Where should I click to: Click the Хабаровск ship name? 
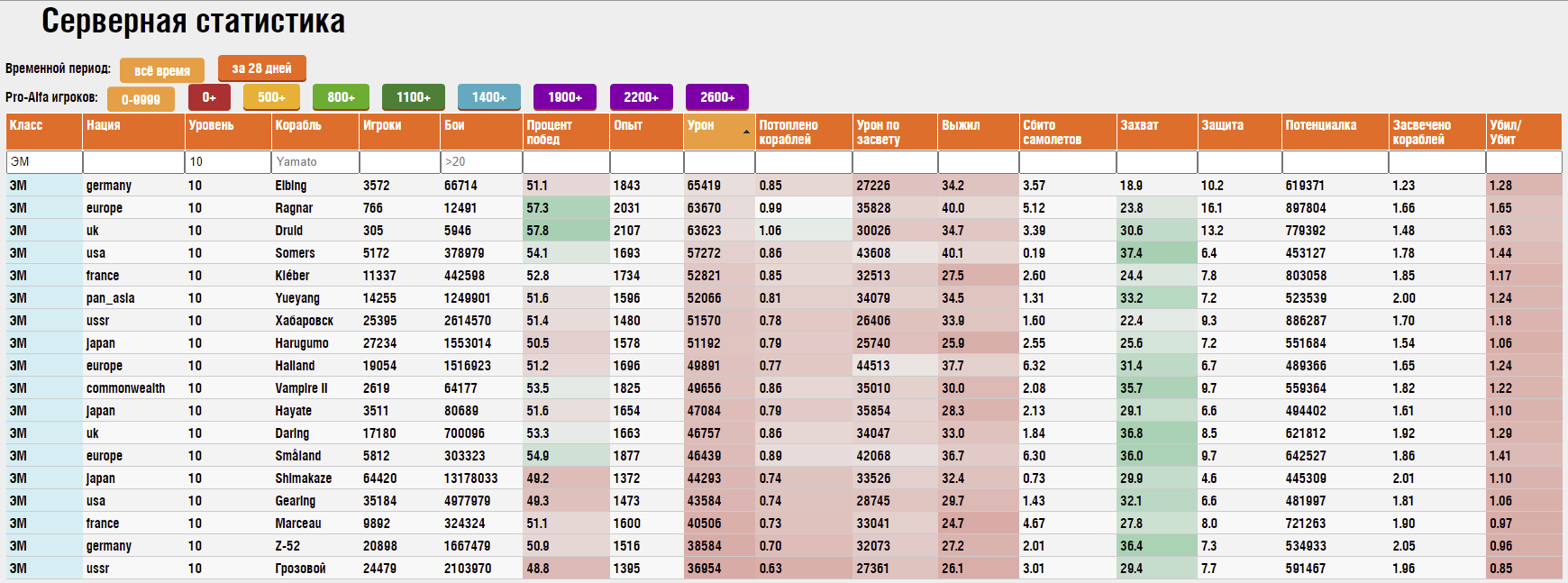click(305, 321)
